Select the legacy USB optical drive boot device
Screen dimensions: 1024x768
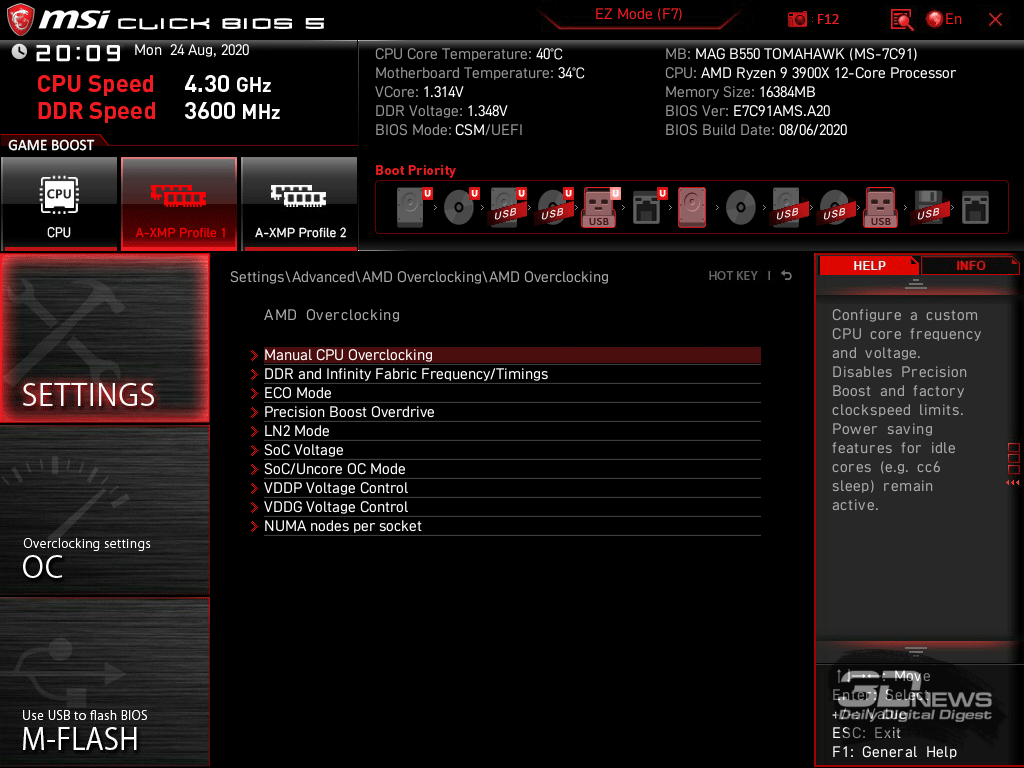click(835, 207)
